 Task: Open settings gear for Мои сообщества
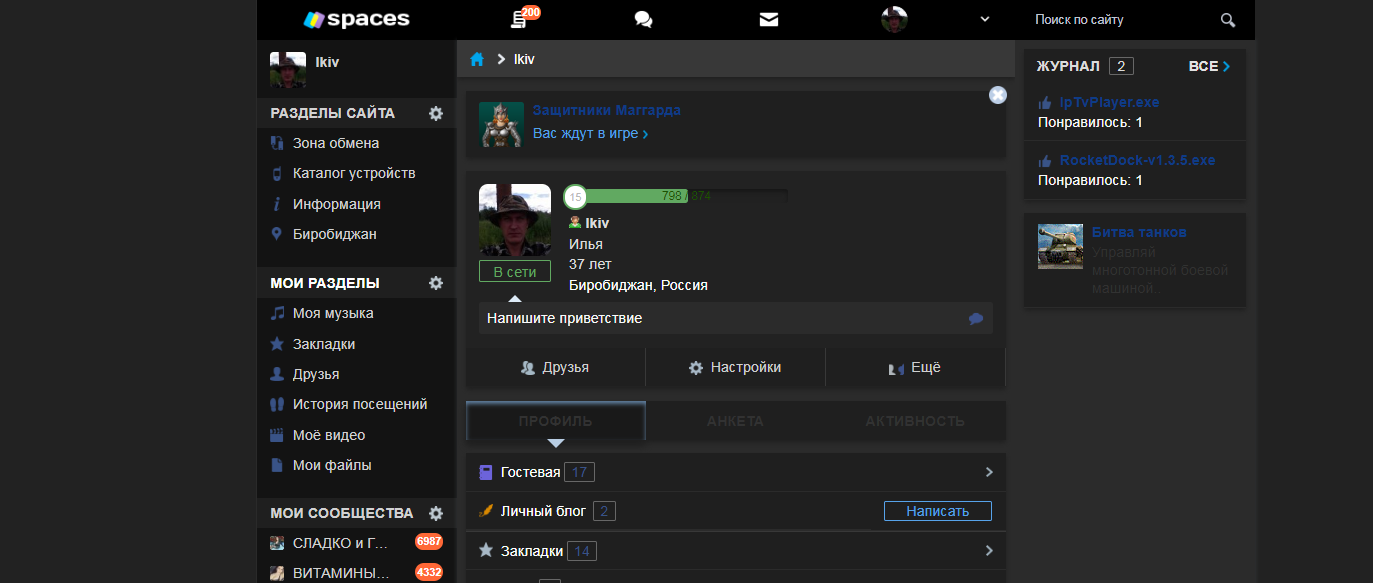436,513
